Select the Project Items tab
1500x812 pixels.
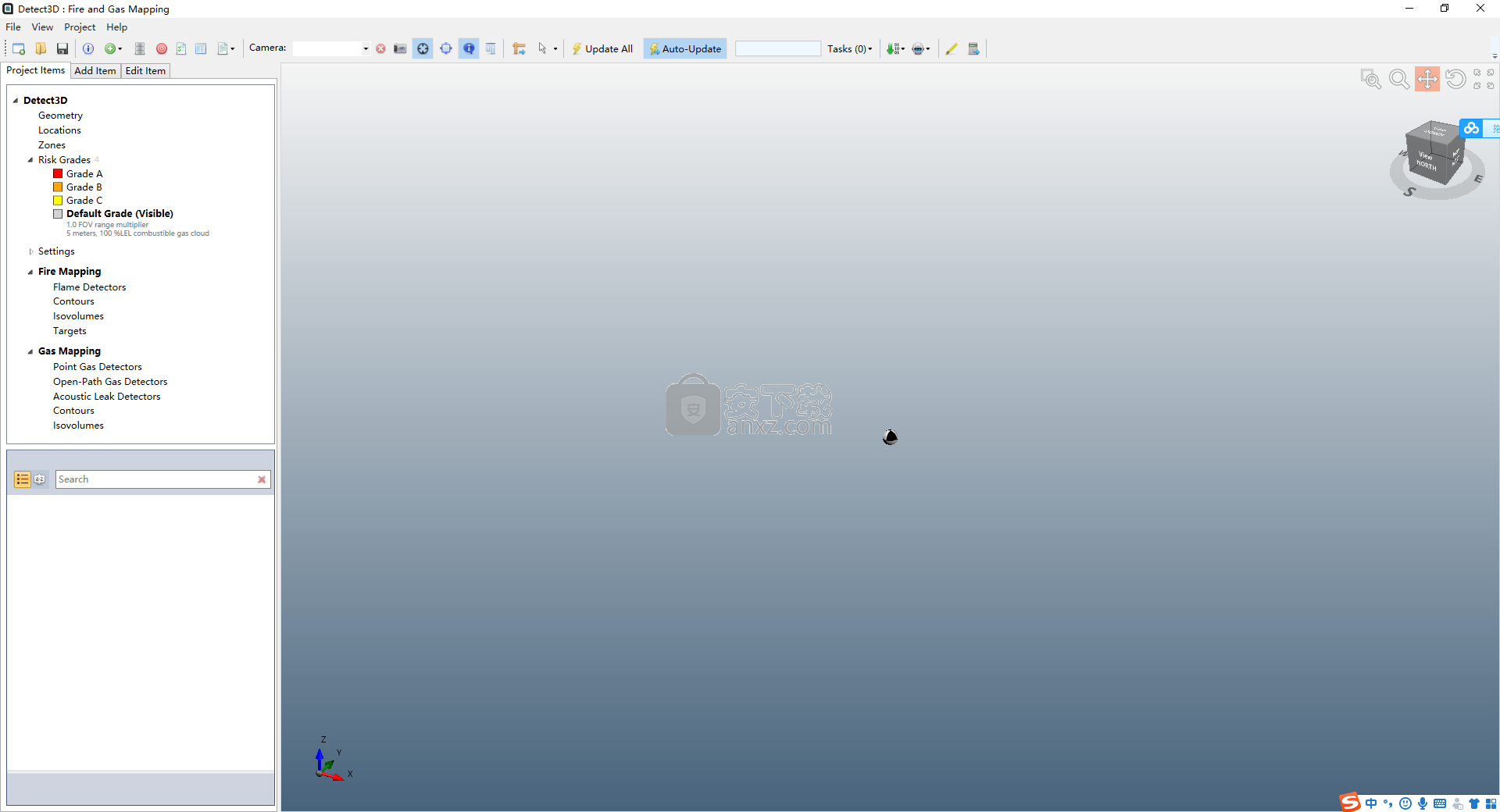point(36,70)
